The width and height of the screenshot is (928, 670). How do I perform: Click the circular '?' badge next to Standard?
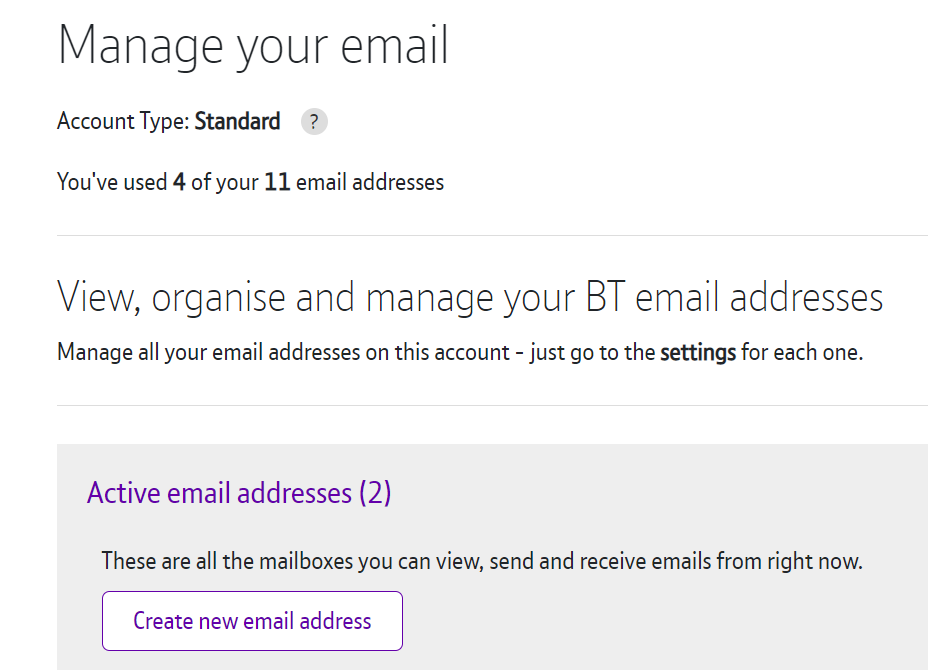(313, 121)
